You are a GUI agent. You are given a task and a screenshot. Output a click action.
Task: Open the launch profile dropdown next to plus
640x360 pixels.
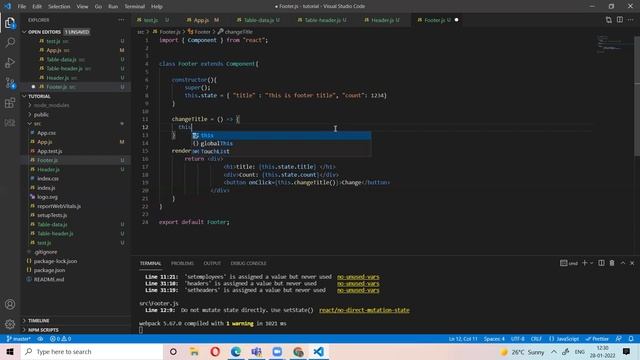click(591, 263)
